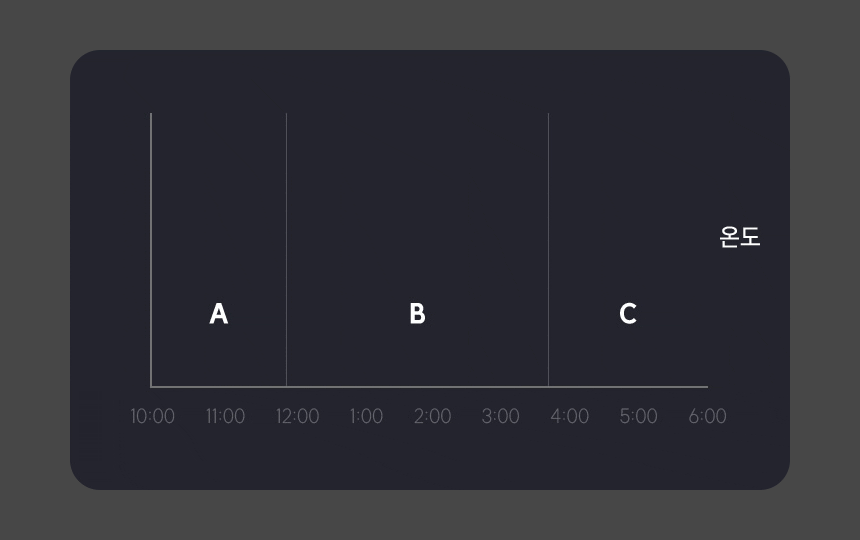Select the 5:00 axis label
The height and width of the screenshot is (540, 860).
coord(638,416)
